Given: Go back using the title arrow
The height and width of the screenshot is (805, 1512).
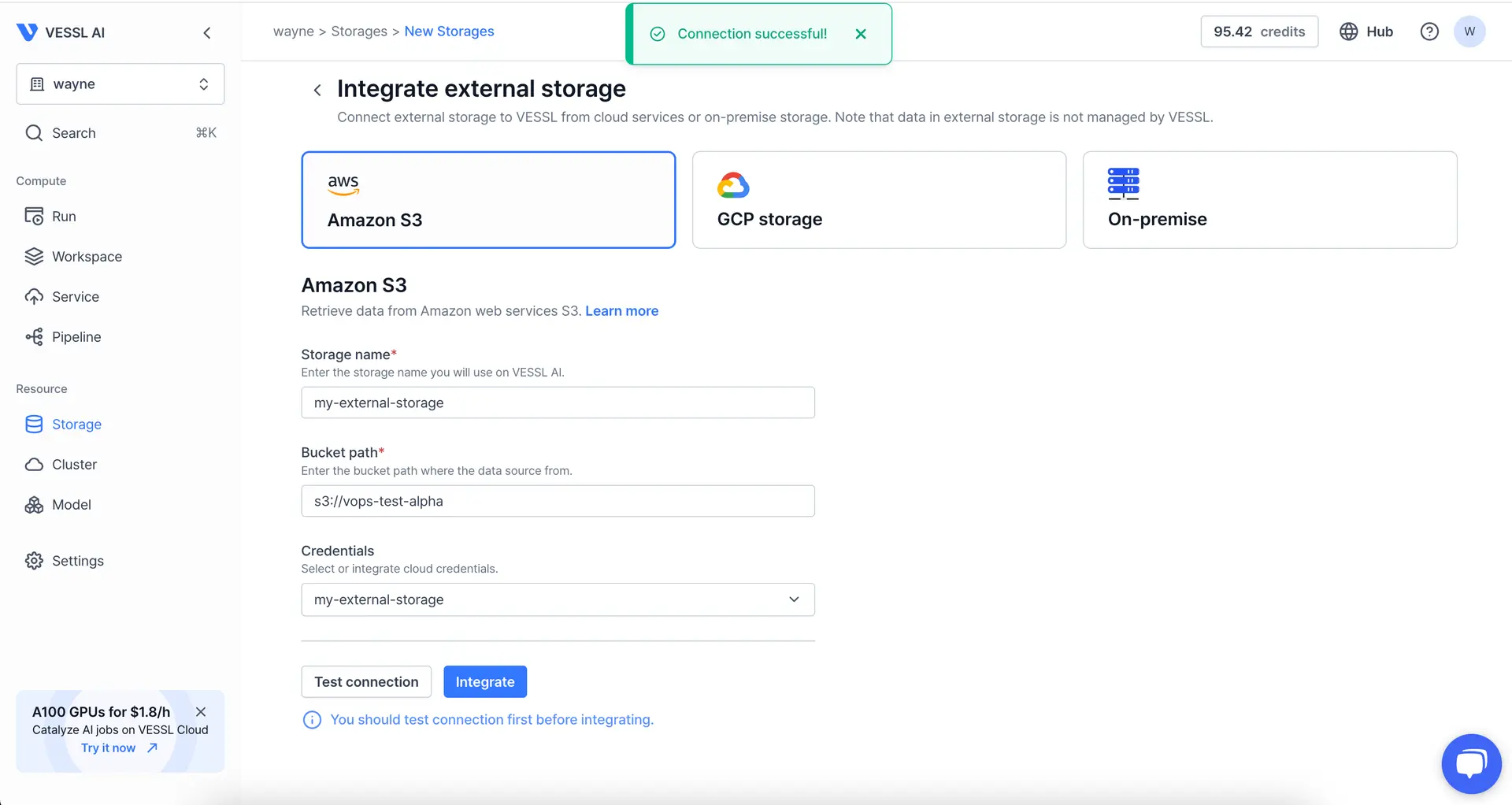Looking at the screenshot, I should [x=317, y=90].
